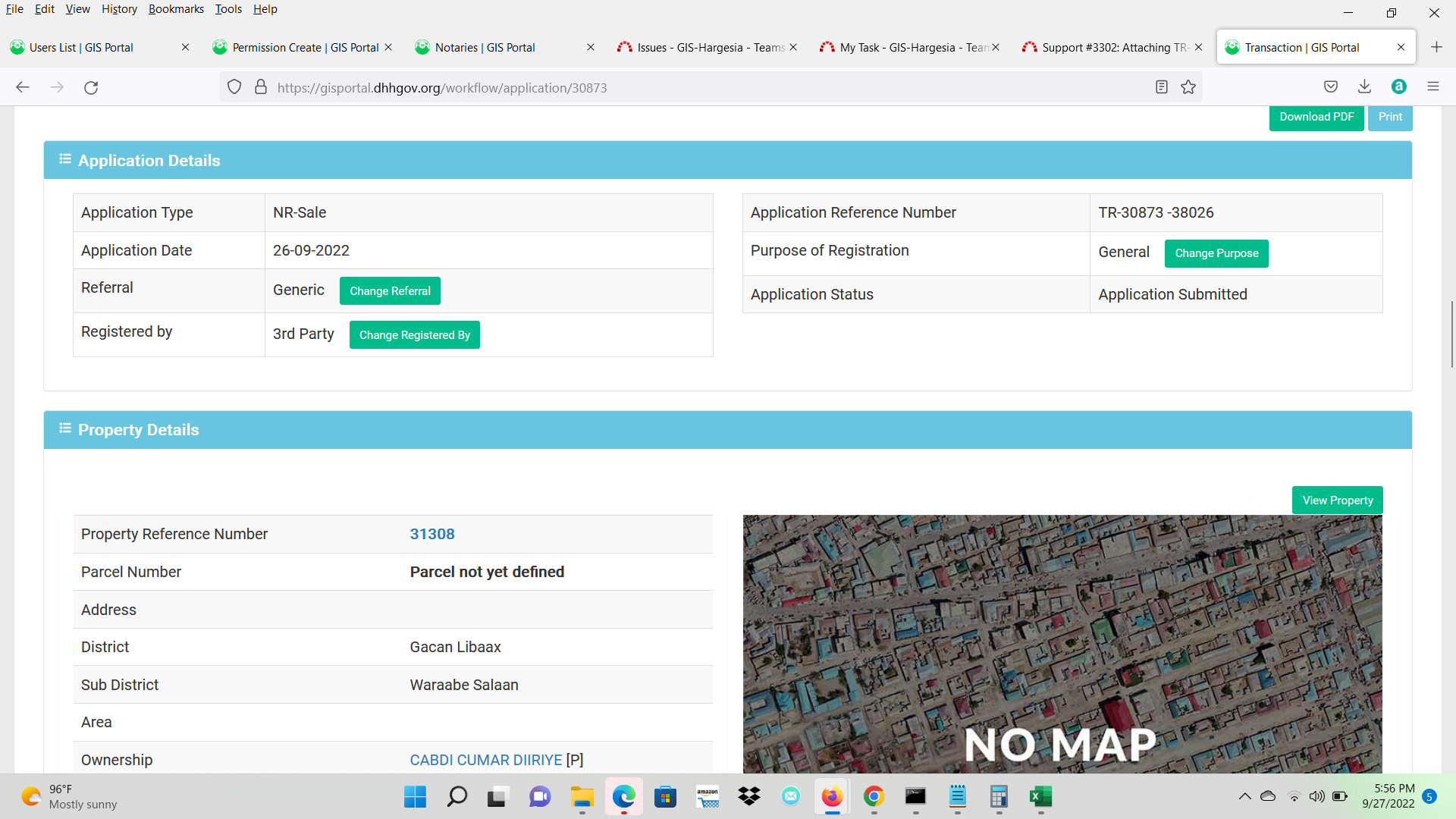Open Task View on the taskbar
This screenshot has height=819, width=1456.
[x=497, y=797]
